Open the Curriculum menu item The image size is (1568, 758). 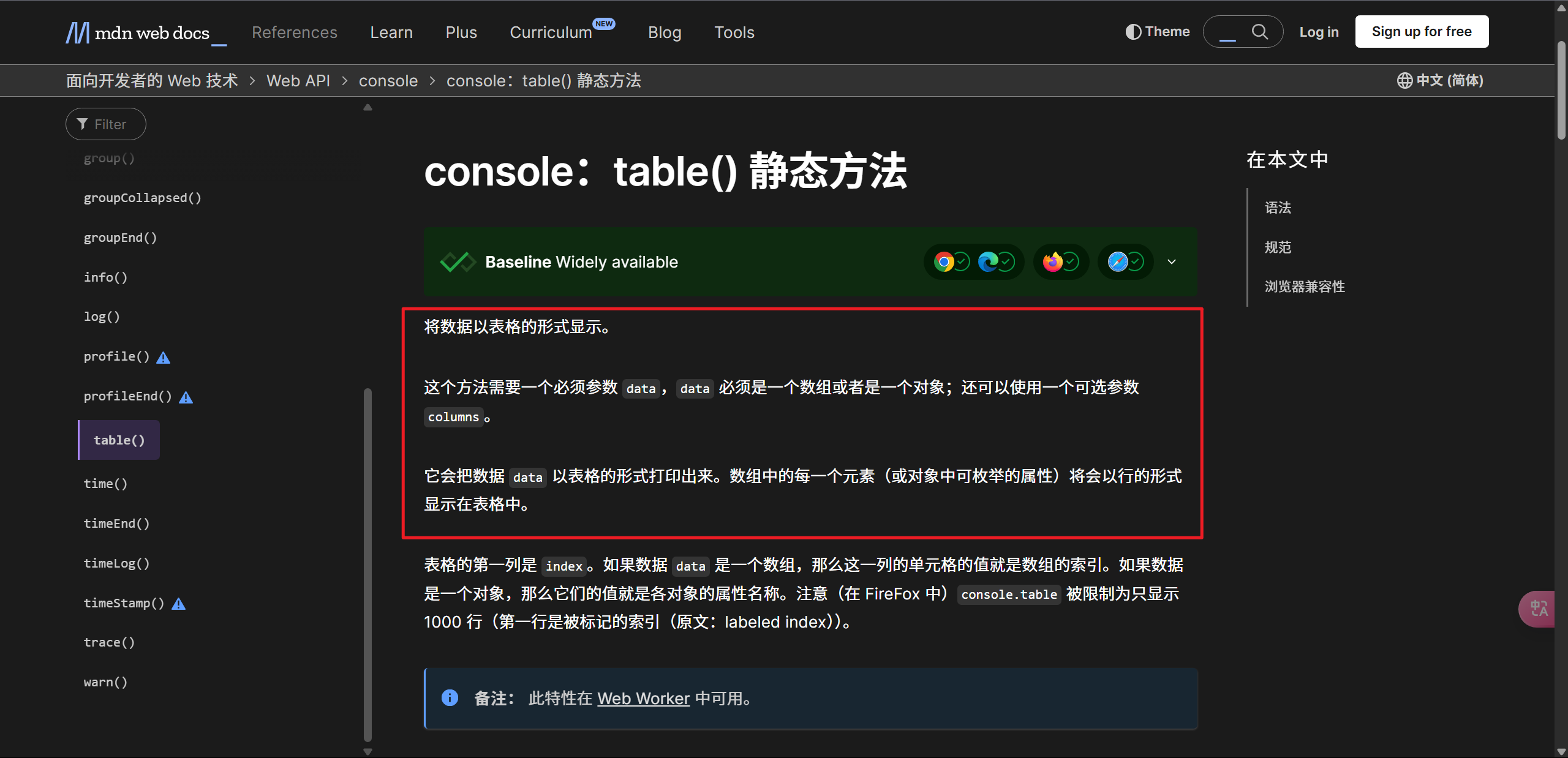pyautogui.click(x=551, y=32)
